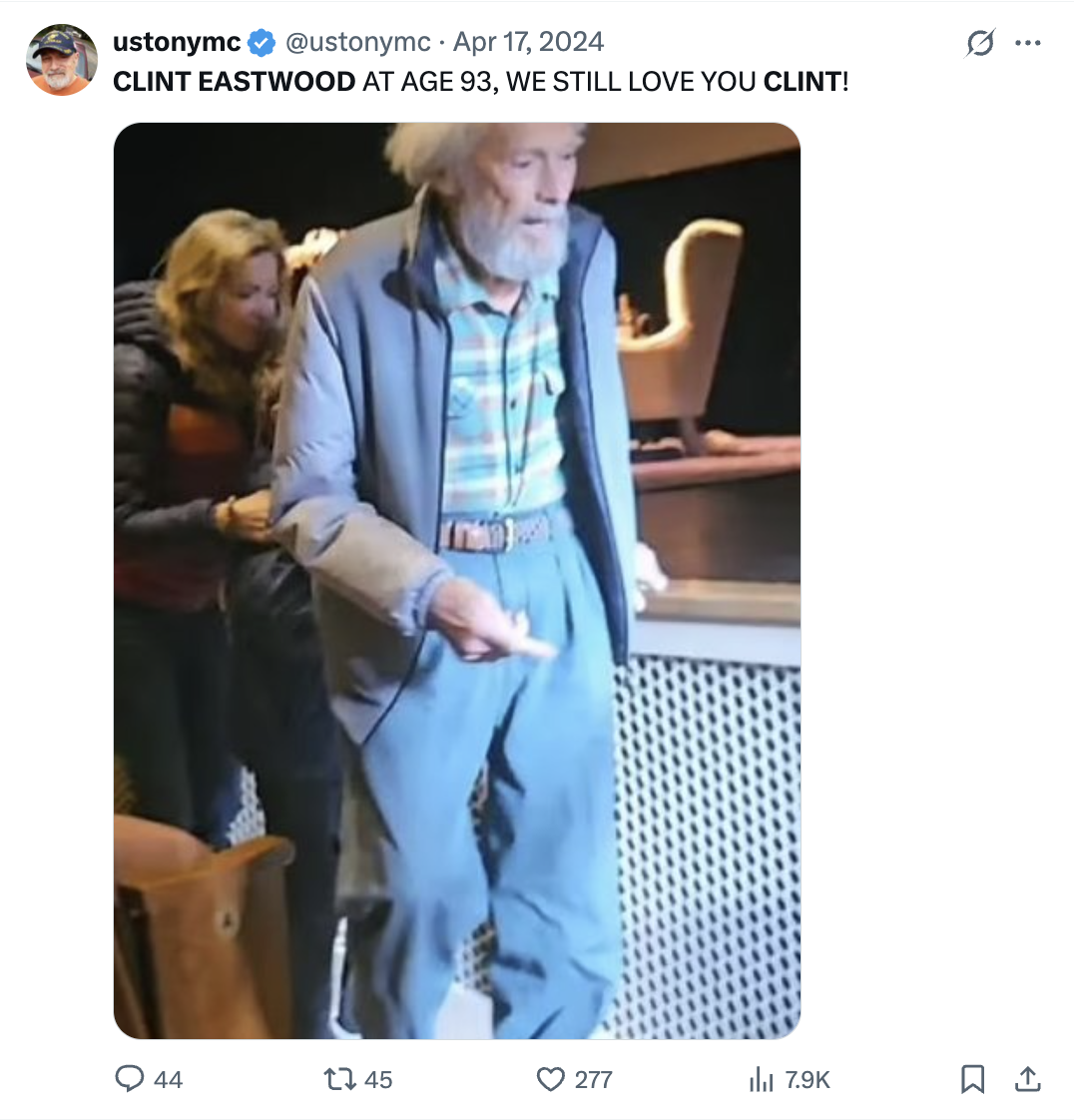Open the three-dot more options menu

[1027, 43]
